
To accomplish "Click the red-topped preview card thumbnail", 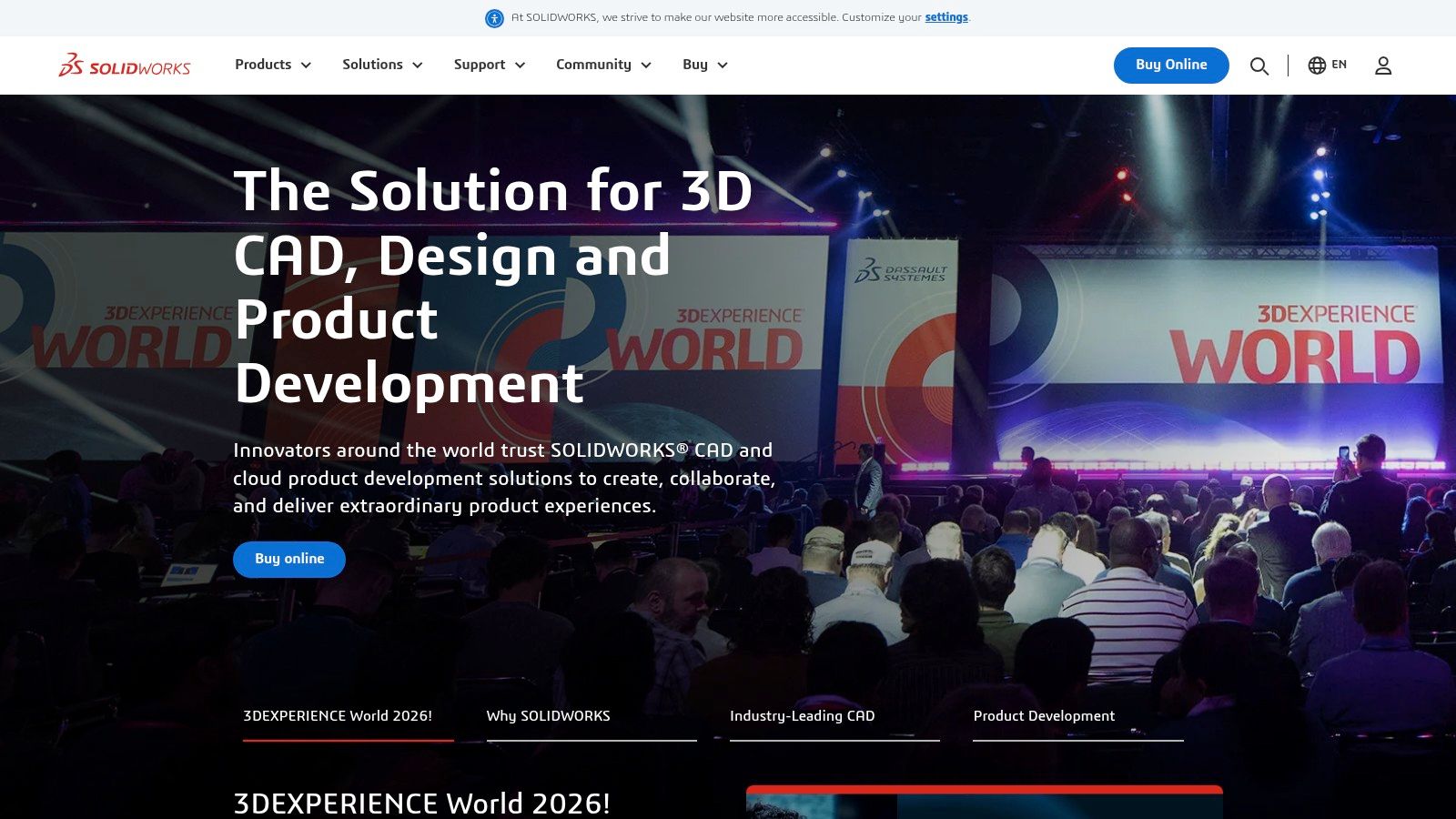I will click(x=985, y=802).
